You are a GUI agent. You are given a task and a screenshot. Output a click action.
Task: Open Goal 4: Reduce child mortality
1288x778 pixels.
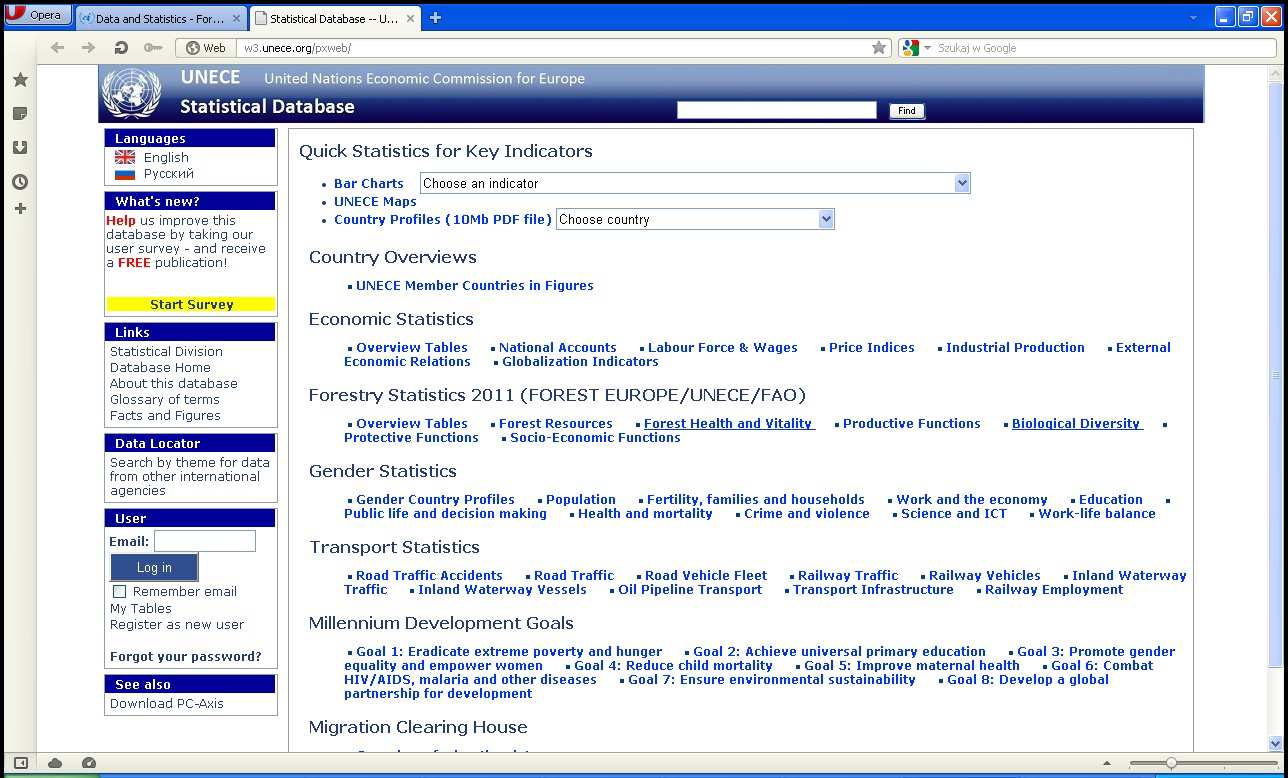(673, 665)
